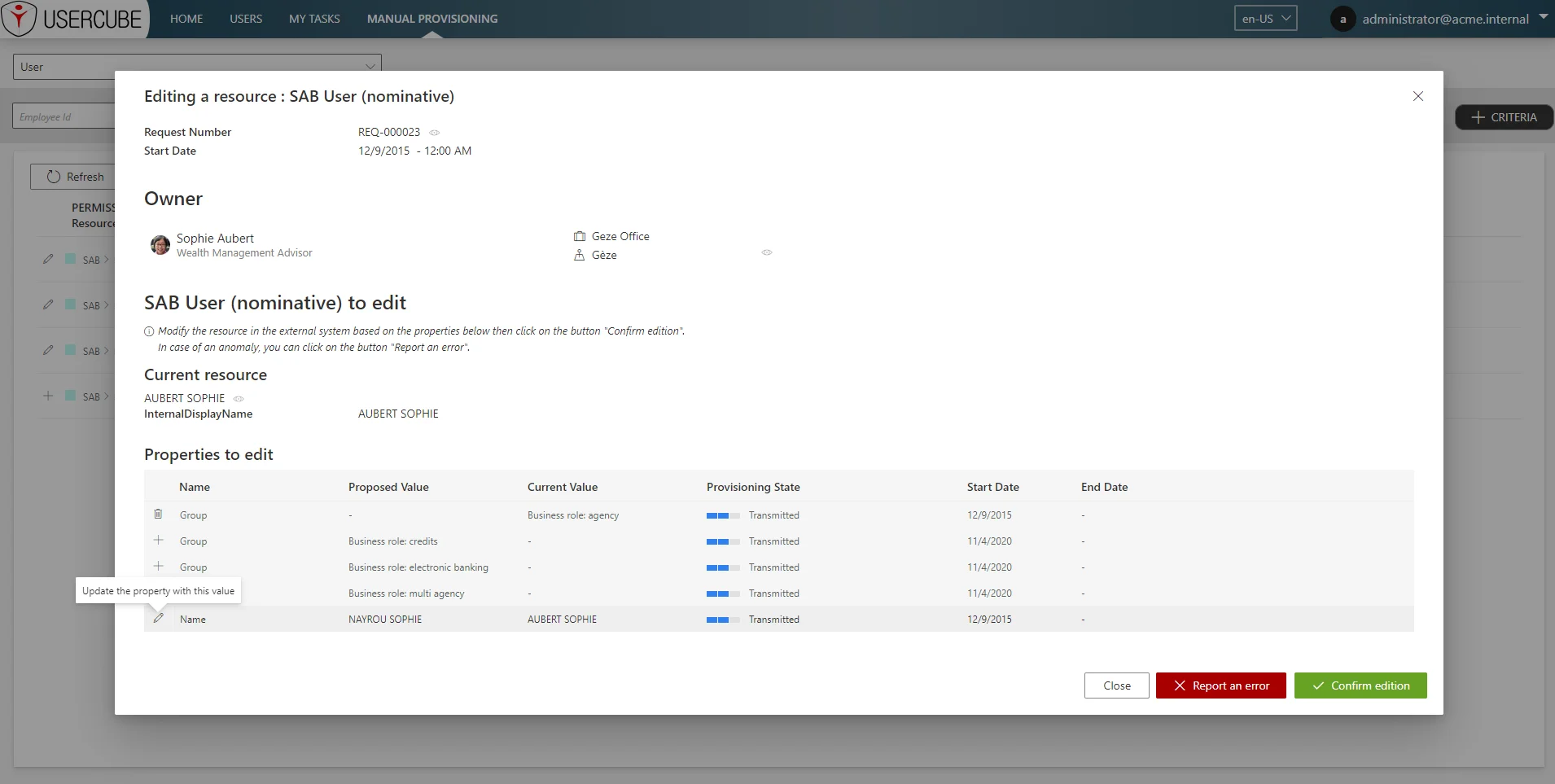Click the info icon before the Modify instructions
This screenshot has width=1555, height=784.
tap(149, 331)
